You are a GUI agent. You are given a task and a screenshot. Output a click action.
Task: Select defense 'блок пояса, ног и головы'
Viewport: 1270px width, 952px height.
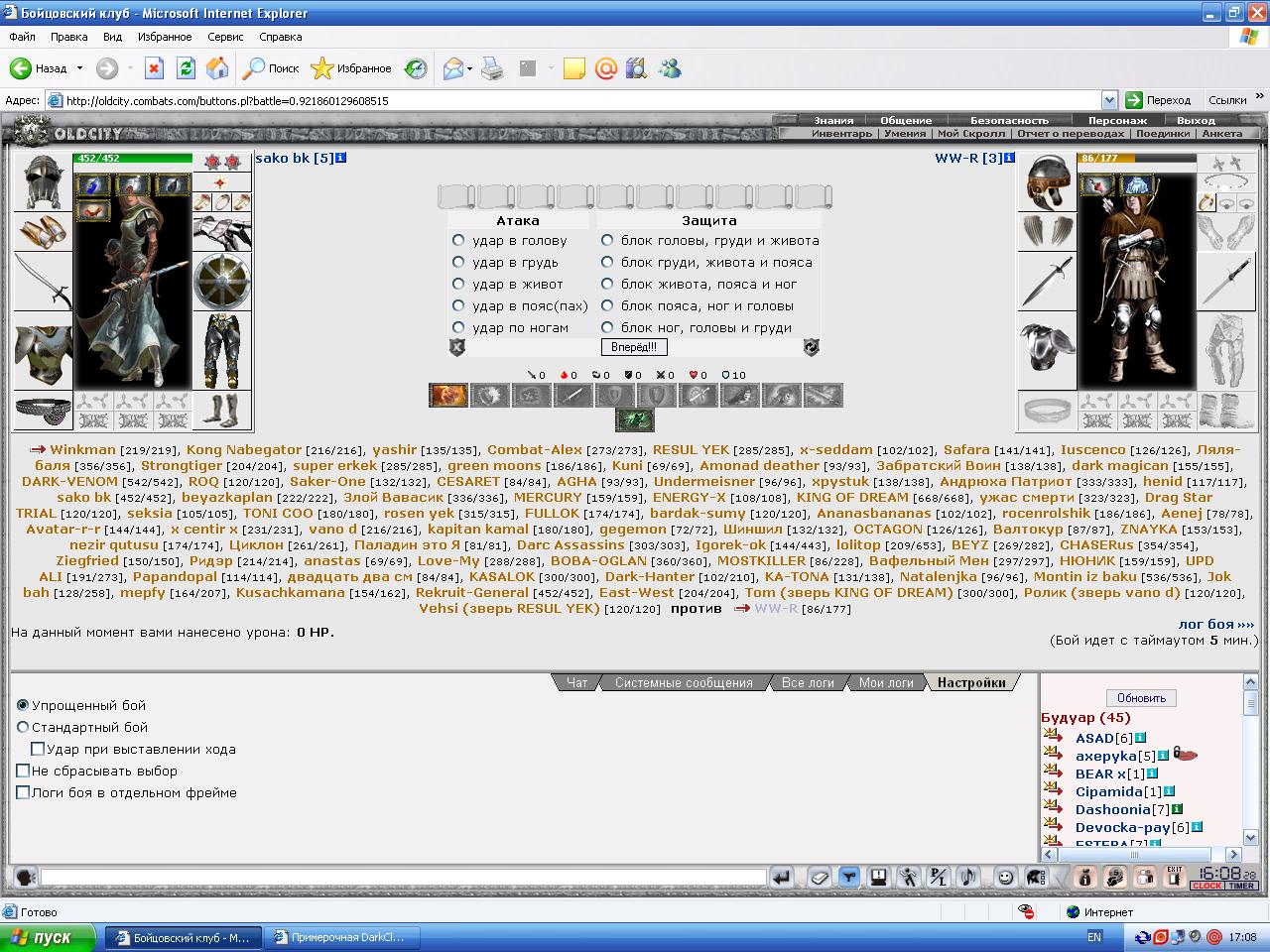(607, 305)
